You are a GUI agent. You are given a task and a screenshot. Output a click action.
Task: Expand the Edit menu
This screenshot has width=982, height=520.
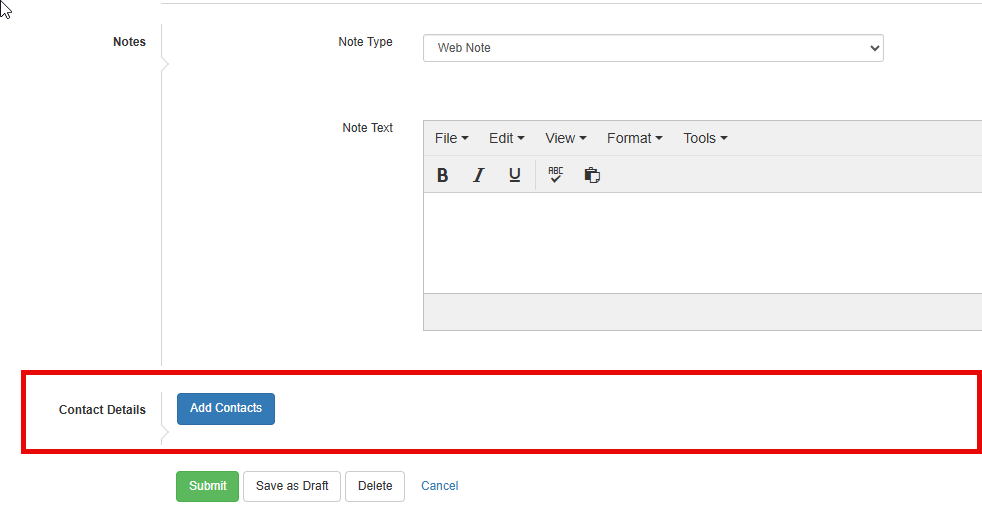[x=506, y=138]
